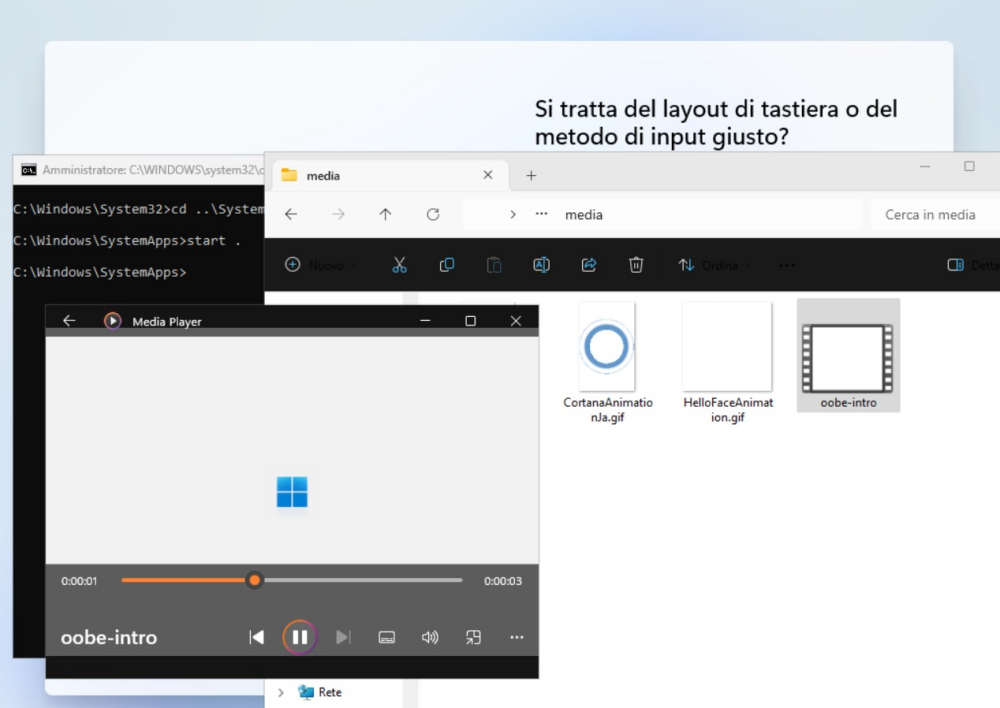The width and height of the screenshot is (1000, 708).
Task: Open the Ordina sort dropdown
Action: coord(714,265)
